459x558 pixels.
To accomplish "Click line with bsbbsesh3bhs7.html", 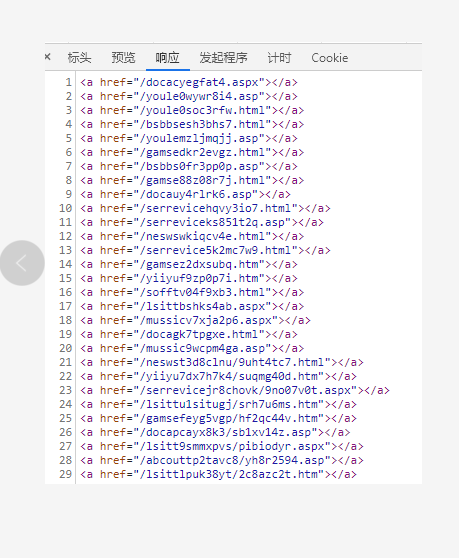I will coord(192,125).
